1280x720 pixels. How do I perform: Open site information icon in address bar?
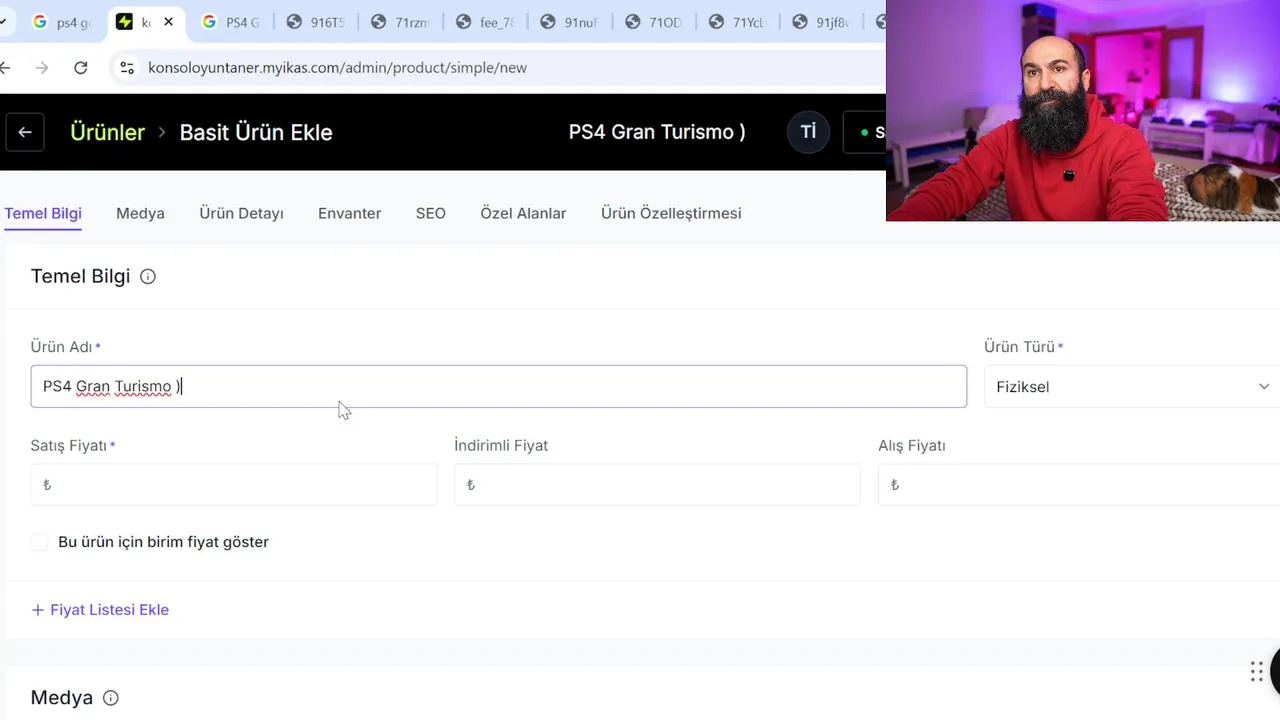coord(126,68)
